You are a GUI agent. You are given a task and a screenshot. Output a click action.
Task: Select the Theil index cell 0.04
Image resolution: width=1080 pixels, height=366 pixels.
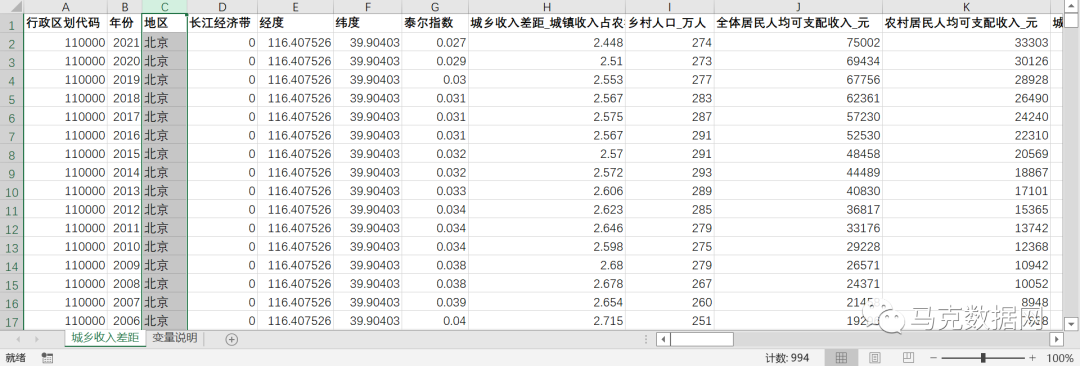[x=435, y=322]
